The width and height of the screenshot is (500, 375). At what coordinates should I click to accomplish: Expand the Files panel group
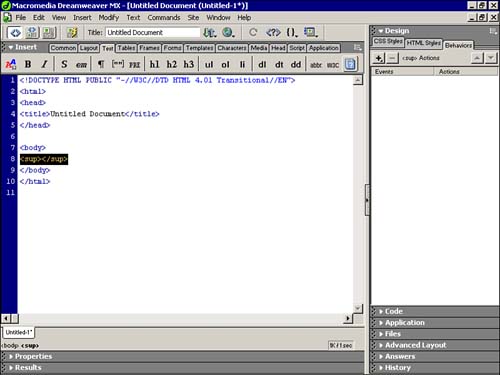(x=381, y=334)
